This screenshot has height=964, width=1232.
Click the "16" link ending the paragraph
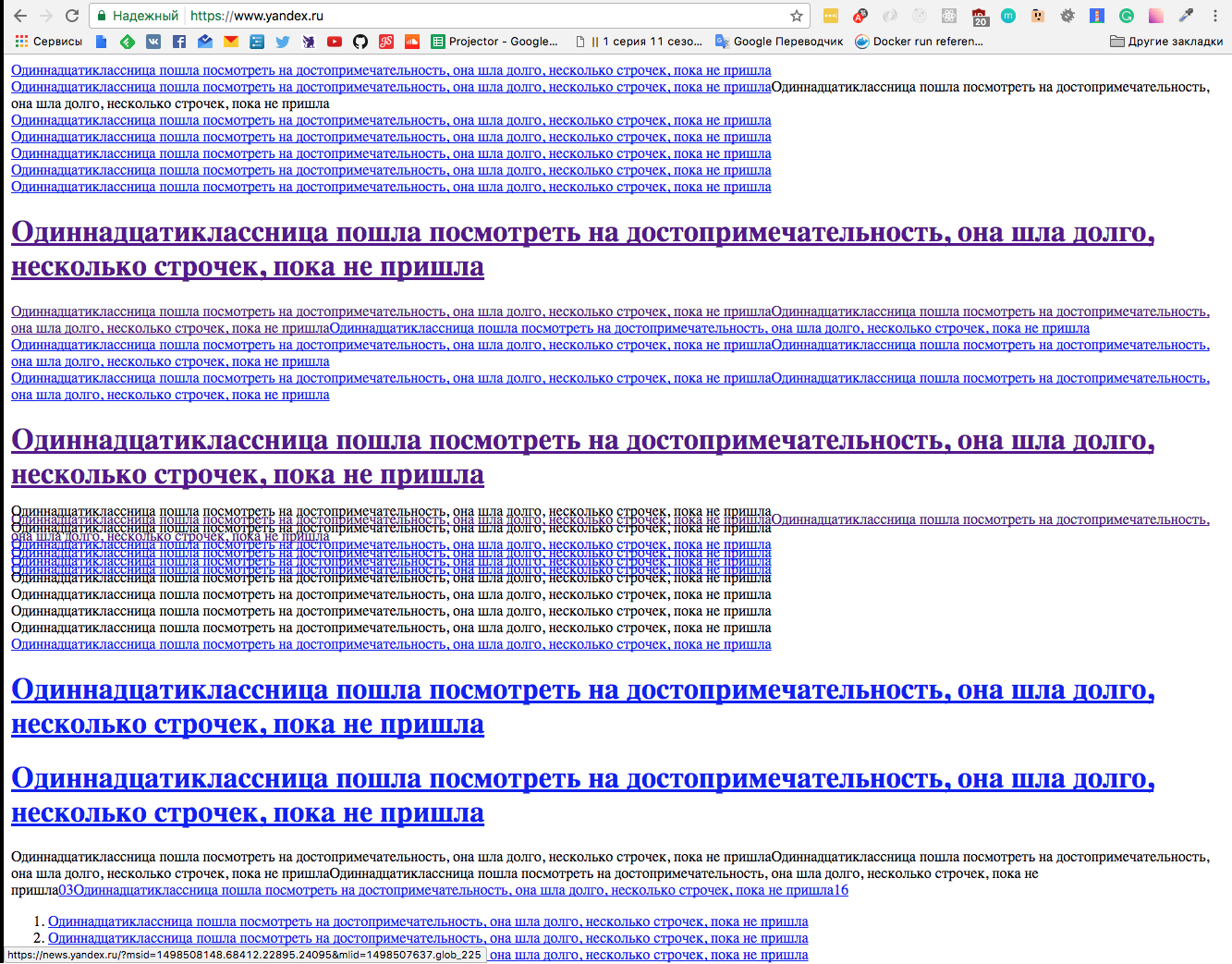tap(841, 890)
